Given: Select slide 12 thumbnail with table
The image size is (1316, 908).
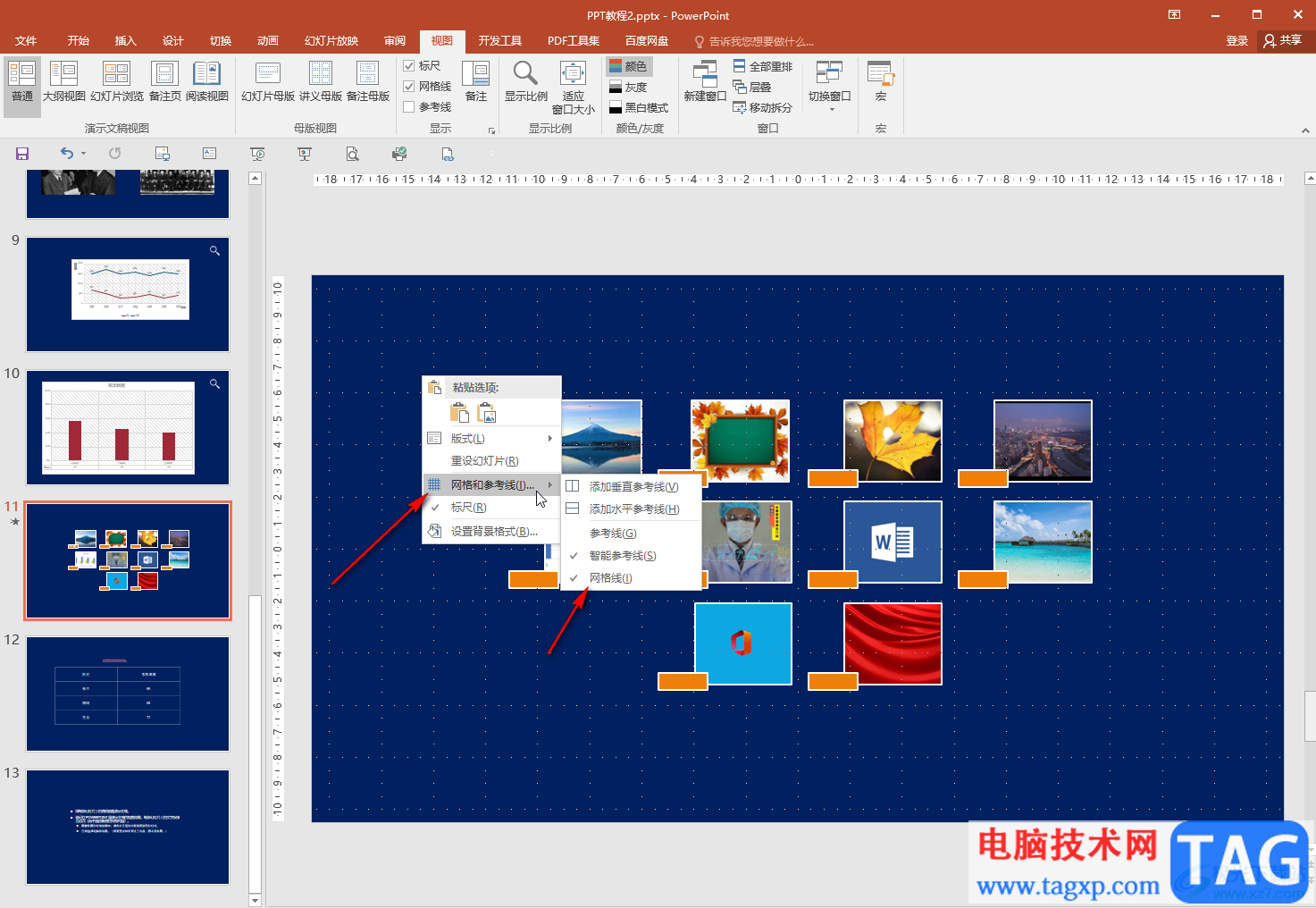Looking at the screenshot, I should pos(128,694).
